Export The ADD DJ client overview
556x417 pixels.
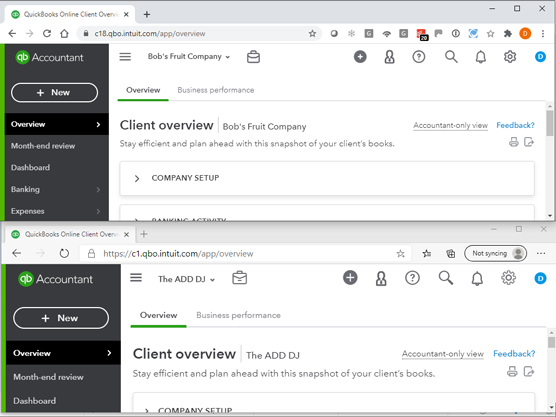tap(529, 372)
